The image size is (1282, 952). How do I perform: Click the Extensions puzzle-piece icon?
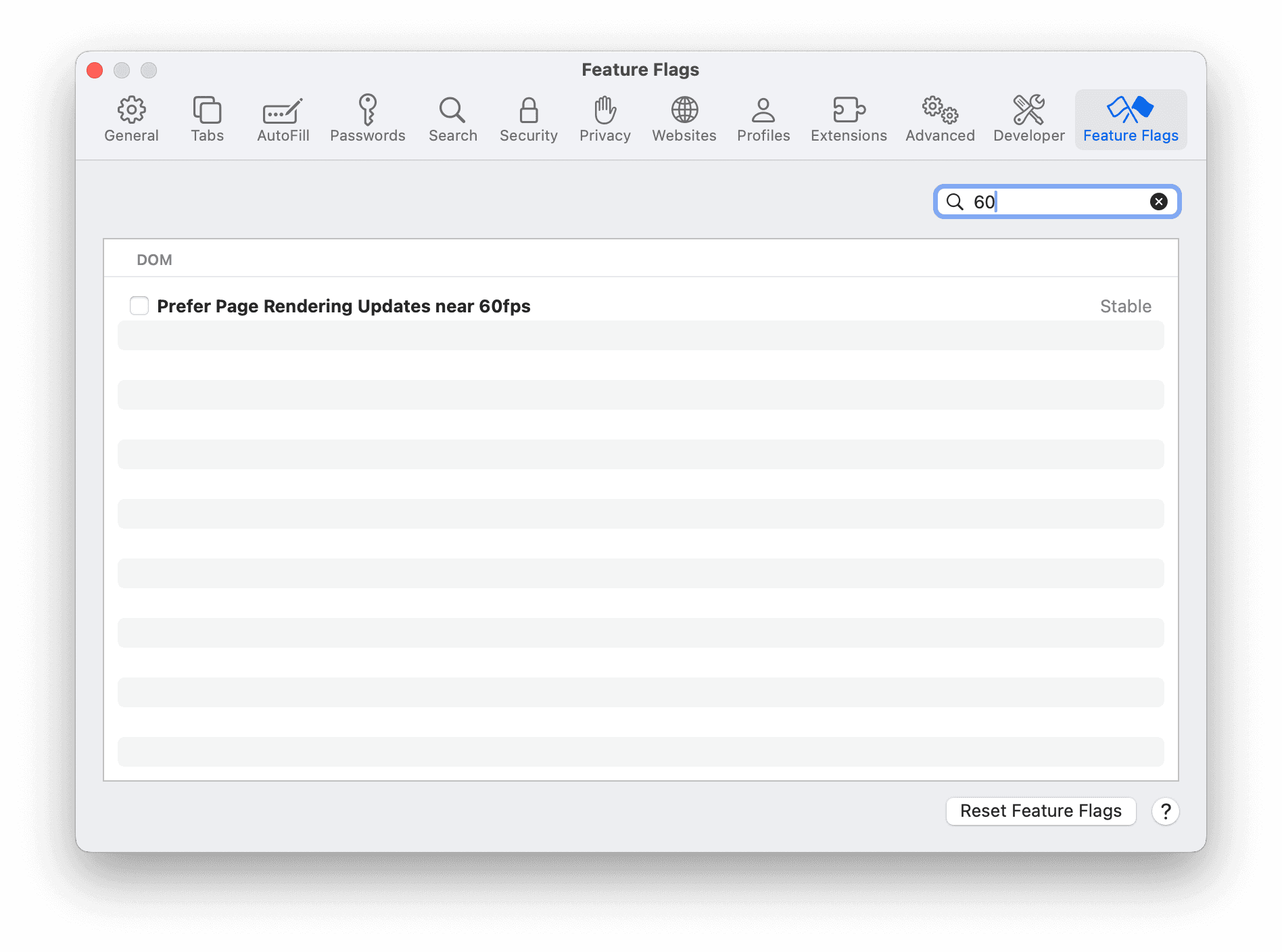tap(849, 119)
